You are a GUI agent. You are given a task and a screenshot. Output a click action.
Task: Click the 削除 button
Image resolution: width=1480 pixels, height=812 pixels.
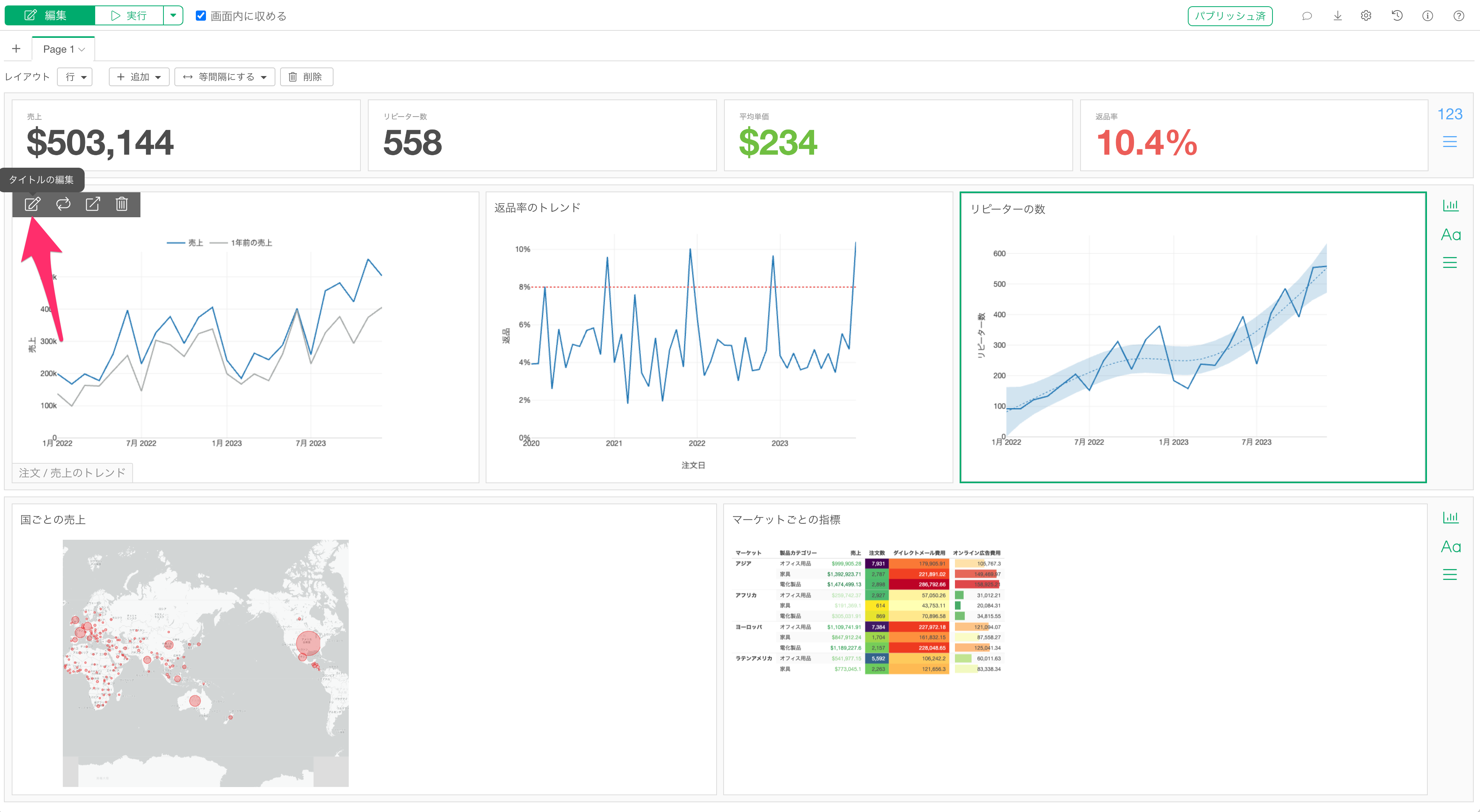coord(306,76)
